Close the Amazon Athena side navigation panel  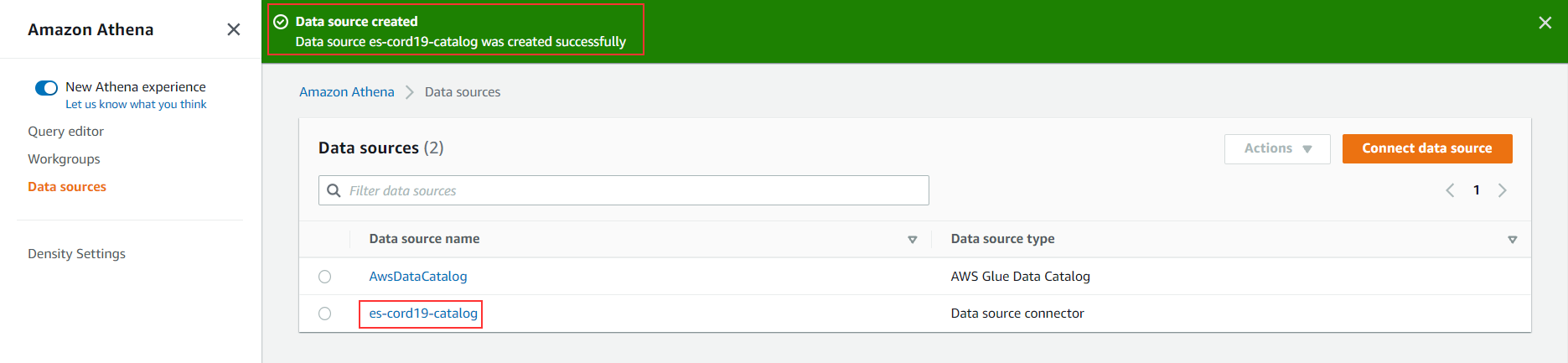pos(234,29)
